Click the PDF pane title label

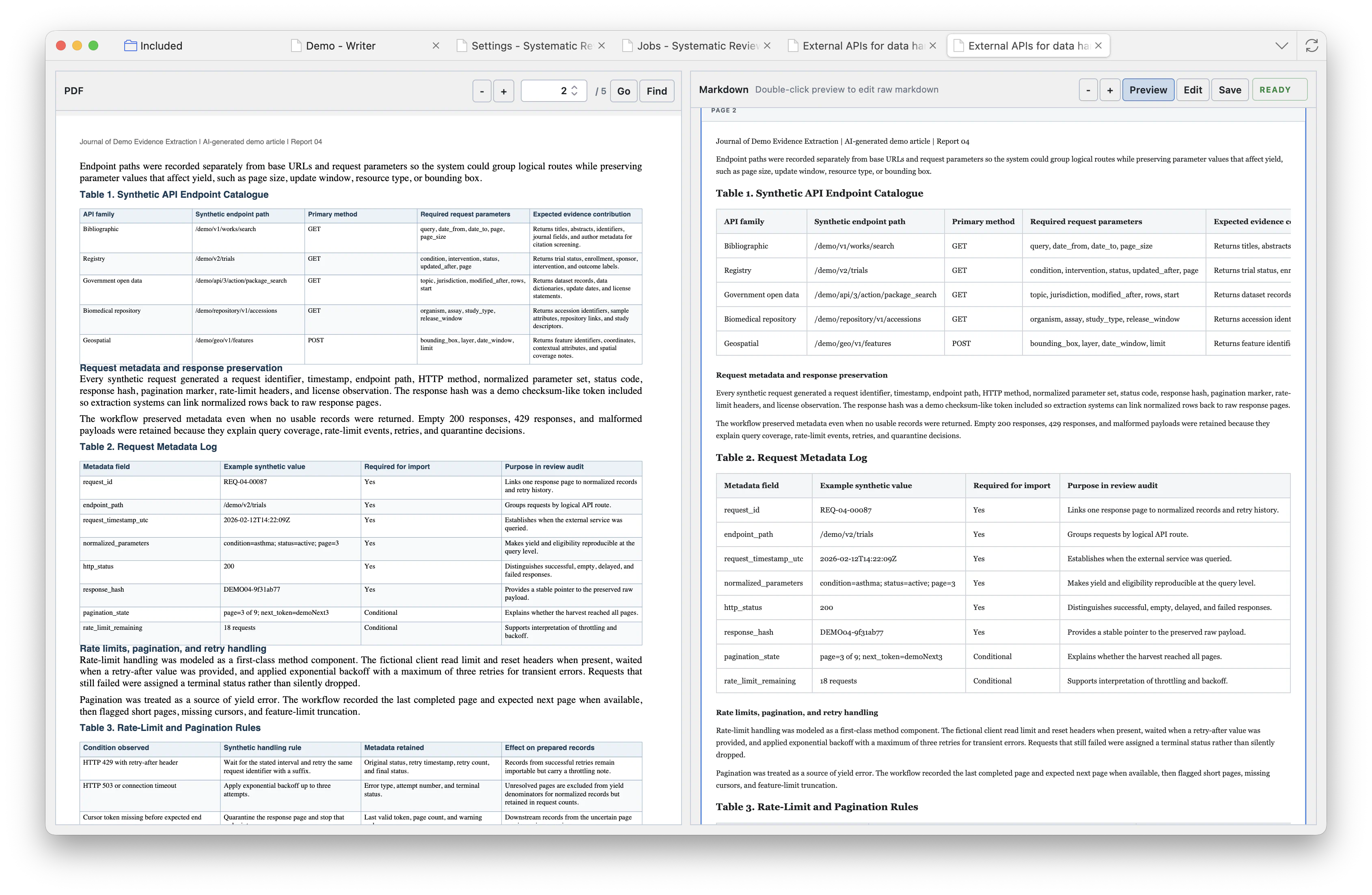[74, 91]
